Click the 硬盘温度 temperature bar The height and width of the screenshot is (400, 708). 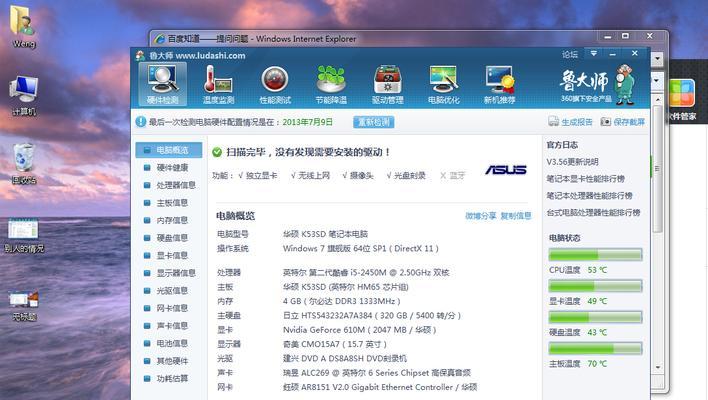point(595,317)
